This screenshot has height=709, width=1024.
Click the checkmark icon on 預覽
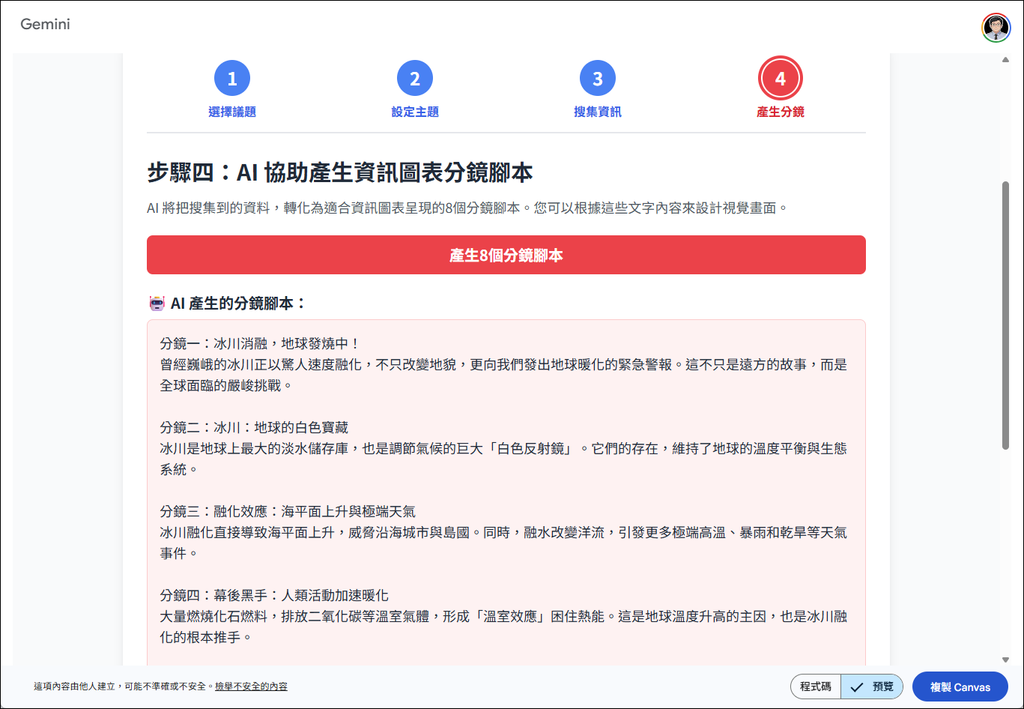(x=857, y=687)
